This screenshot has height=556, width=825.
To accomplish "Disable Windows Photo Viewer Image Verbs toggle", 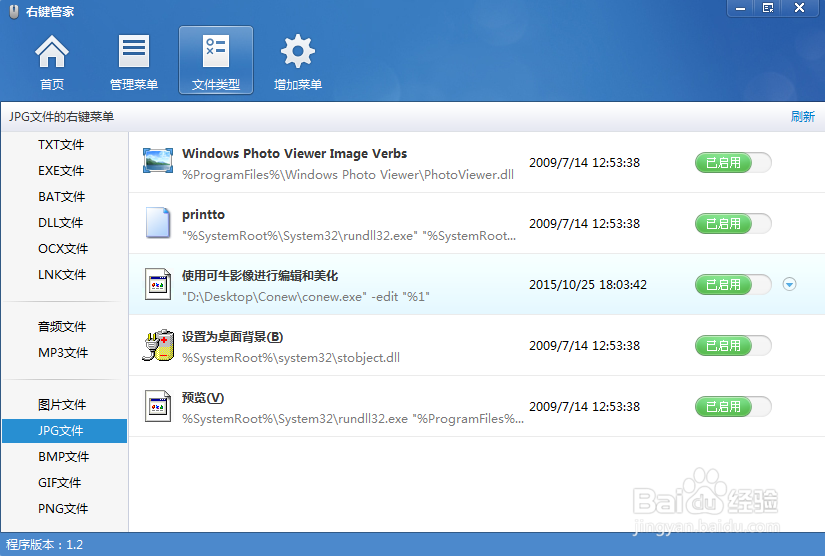I will [x=733, y=163].
